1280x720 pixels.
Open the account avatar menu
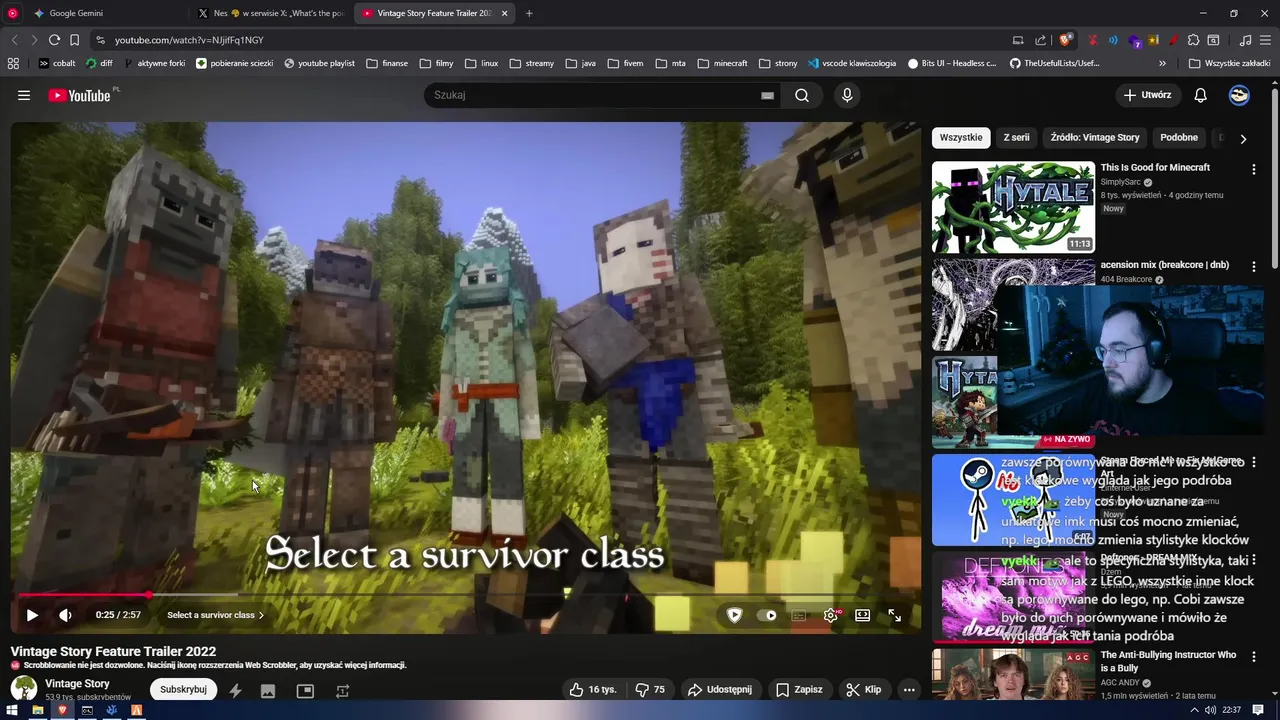(1239, 95)
